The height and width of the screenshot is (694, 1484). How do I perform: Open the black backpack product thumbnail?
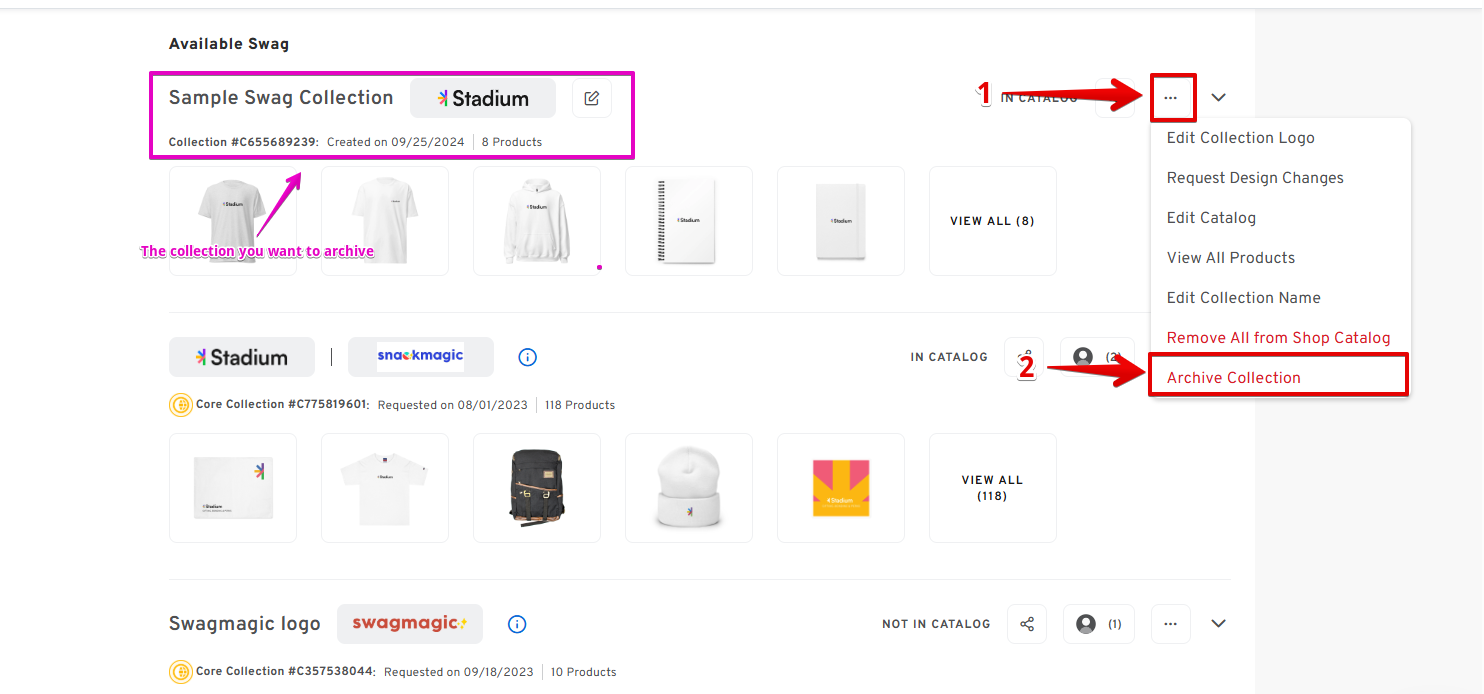[x=537, y=488]
